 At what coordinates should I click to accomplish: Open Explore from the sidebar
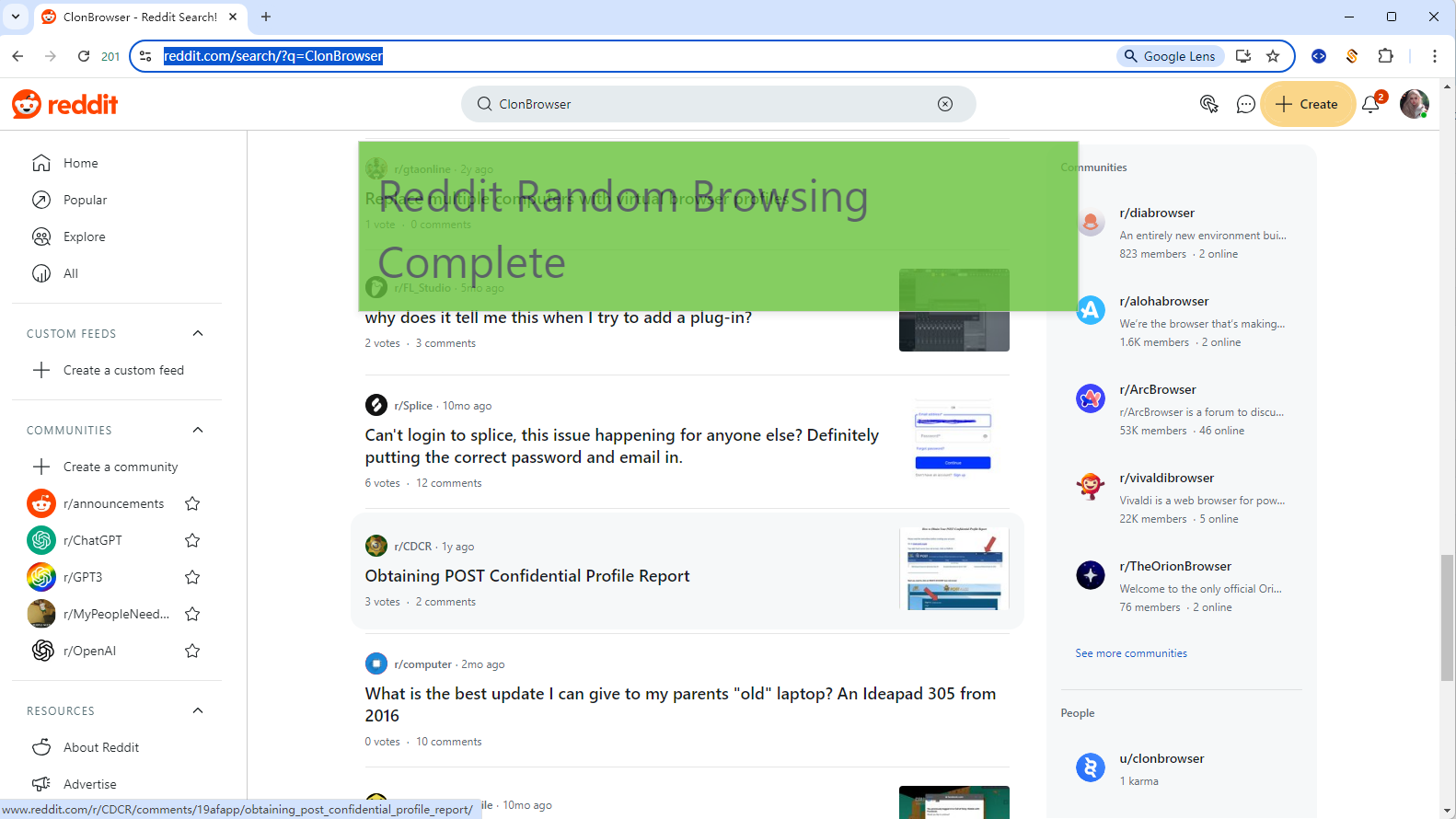click(84, 236)
